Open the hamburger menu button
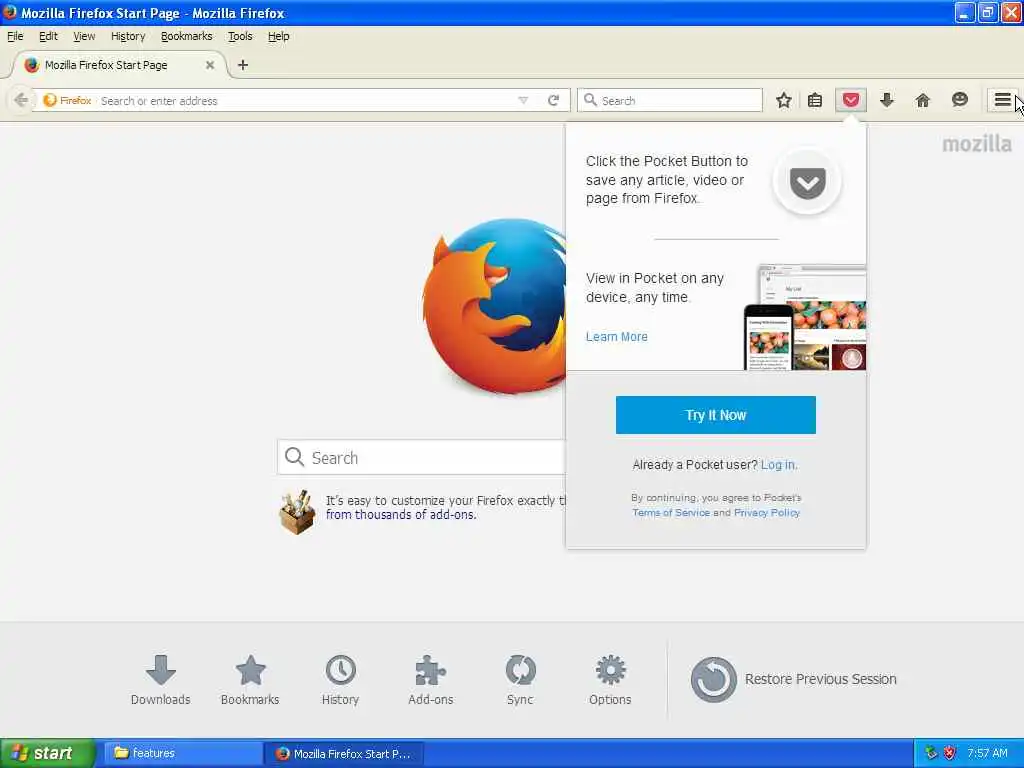Screen dimensions: 1024x768 [x=1002, y=100]
